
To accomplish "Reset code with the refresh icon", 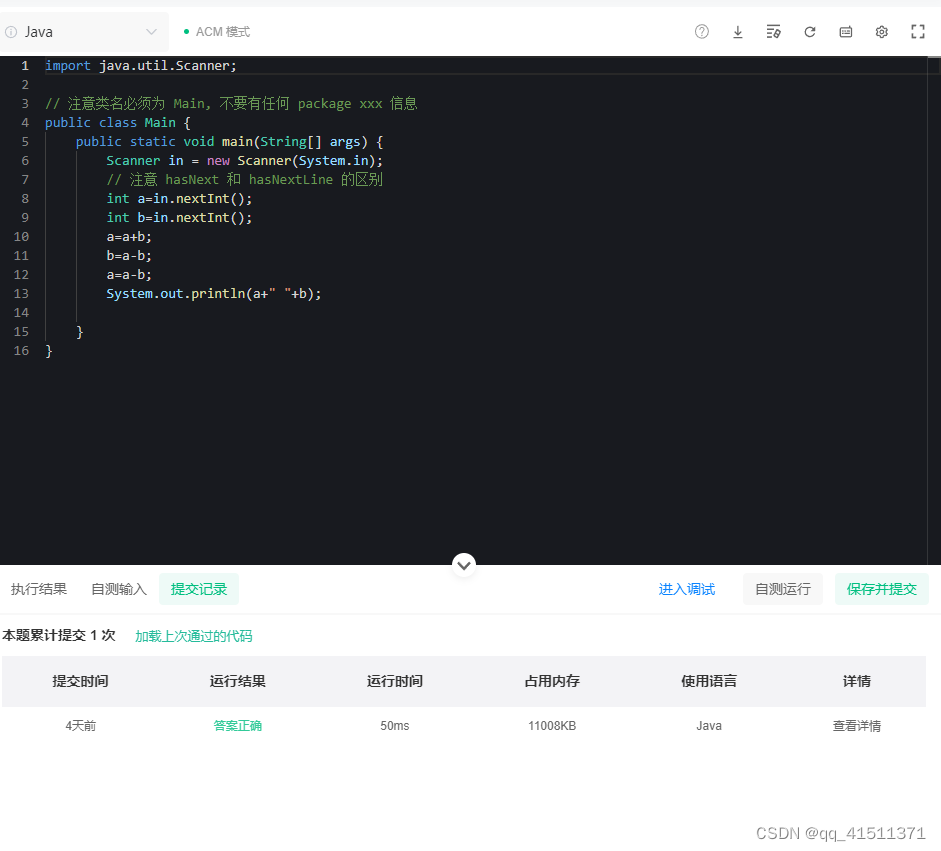I will click(x=810, y=32).
